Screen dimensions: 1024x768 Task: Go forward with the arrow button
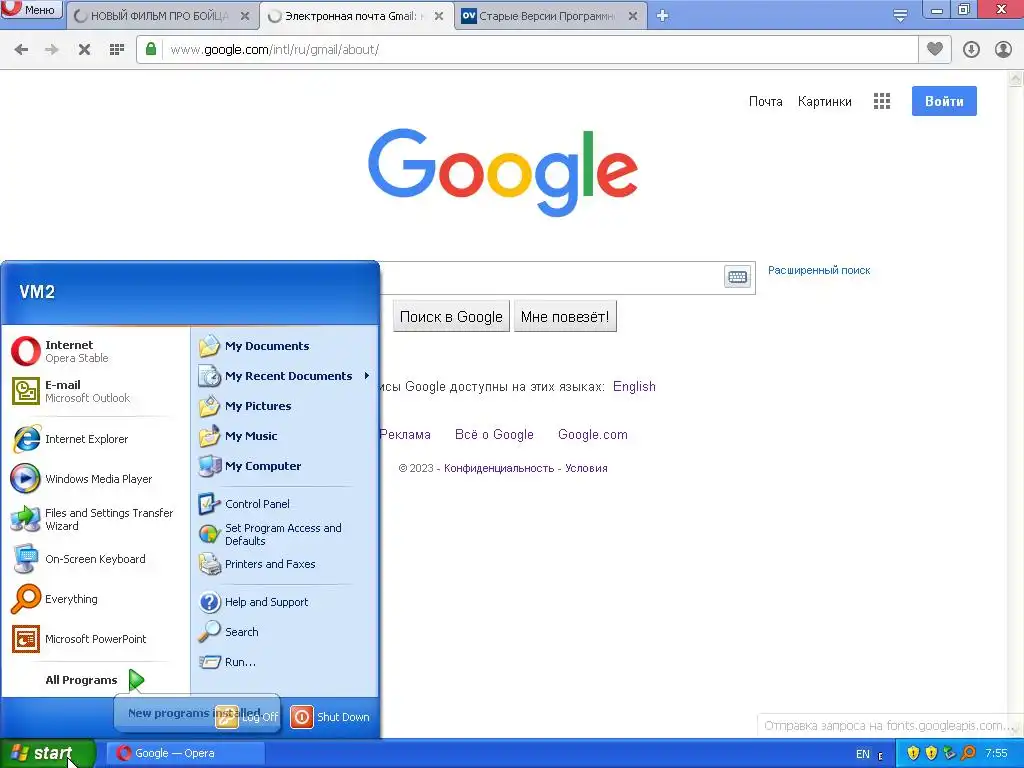tap(52, 50)
